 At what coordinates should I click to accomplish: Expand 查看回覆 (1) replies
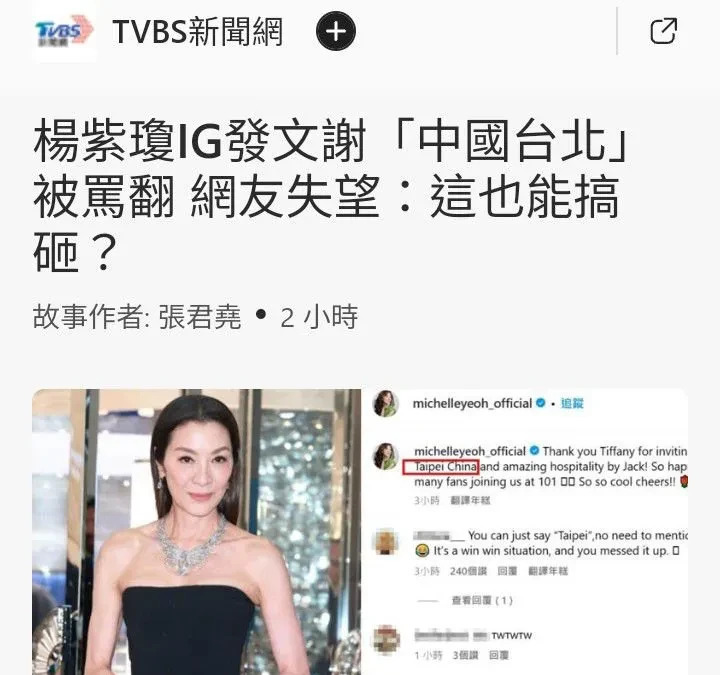[482, 600]
